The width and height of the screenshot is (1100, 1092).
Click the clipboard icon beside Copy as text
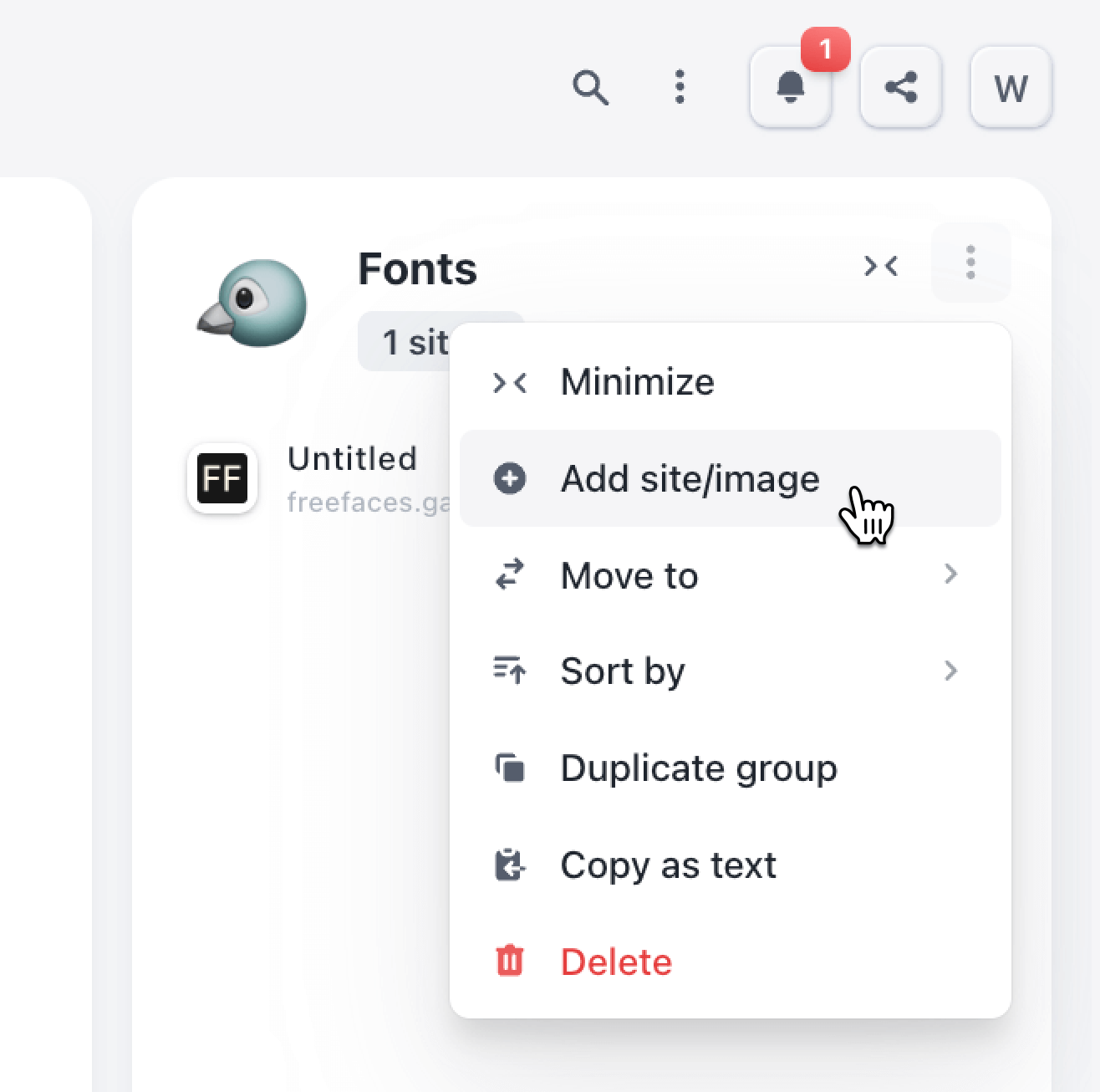click(510, 865)
